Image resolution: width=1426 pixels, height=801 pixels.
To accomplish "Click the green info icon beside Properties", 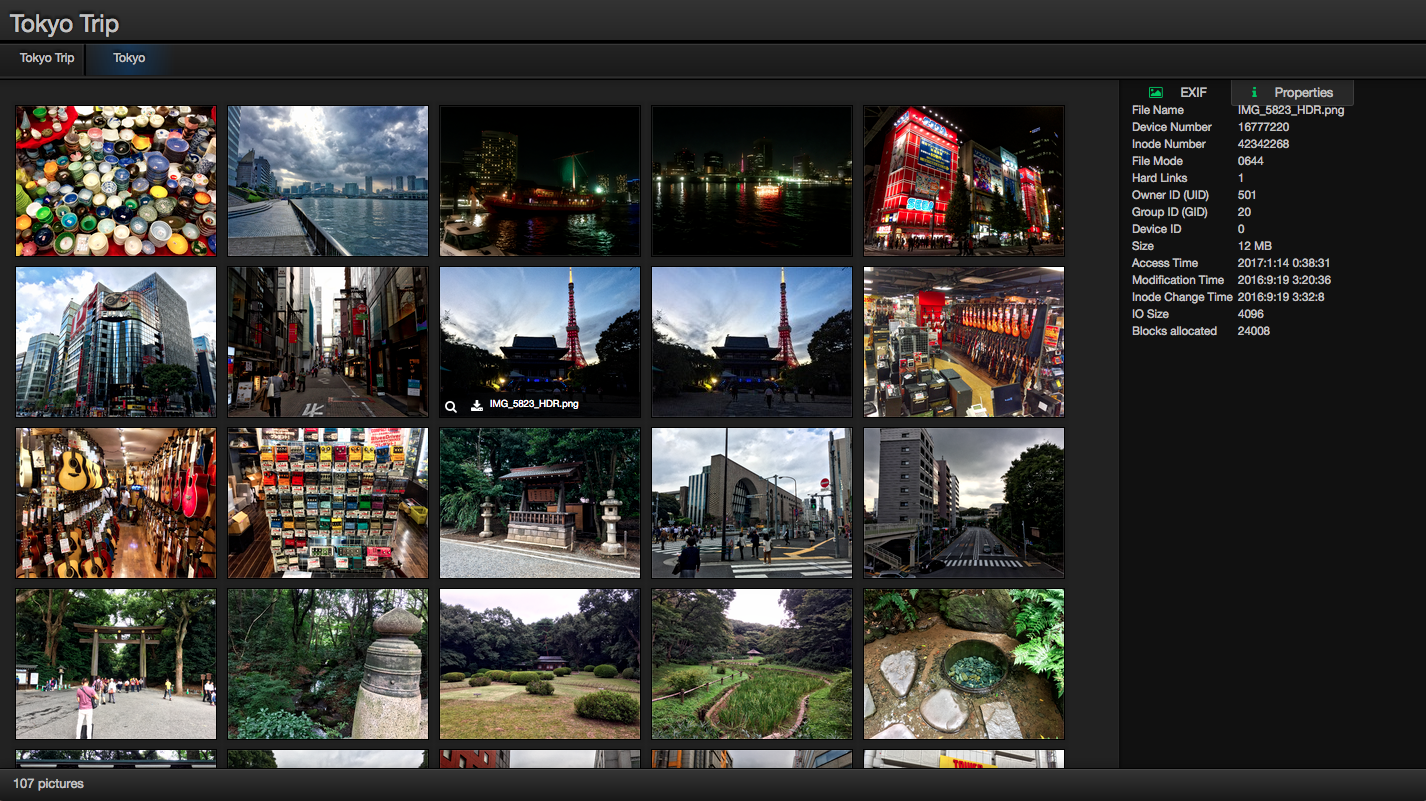I will coord(1254,92).
